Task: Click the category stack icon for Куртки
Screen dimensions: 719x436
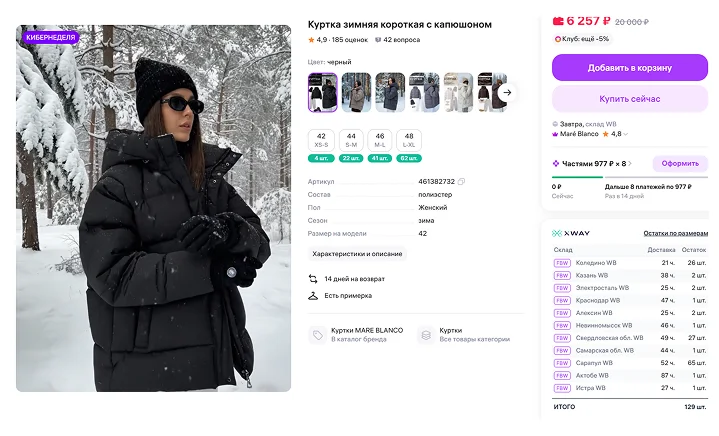Action: pos(425,335)
